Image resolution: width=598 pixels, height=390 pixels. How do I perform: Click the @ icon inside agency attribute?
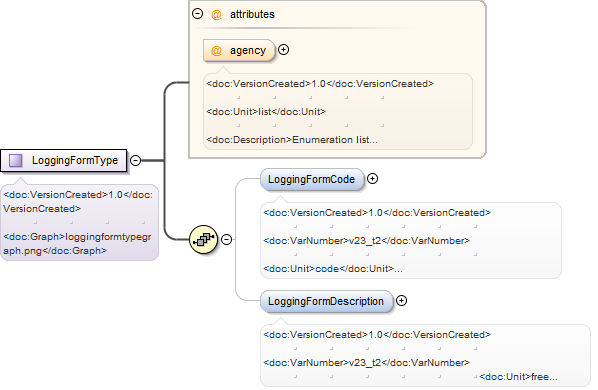click(216, 51)
